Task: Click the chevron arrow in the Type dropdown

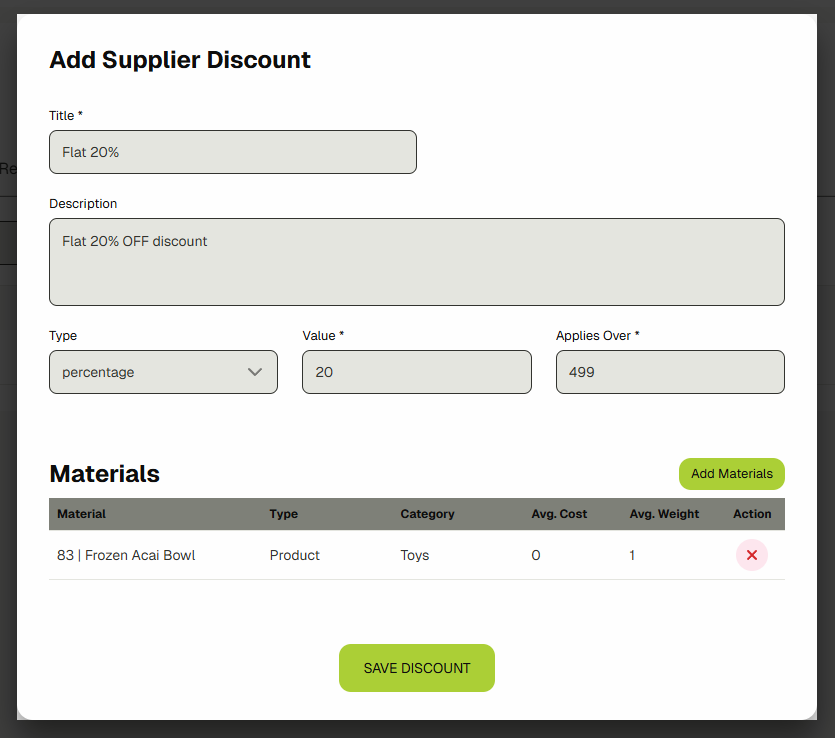Action: tap(255, 372)
